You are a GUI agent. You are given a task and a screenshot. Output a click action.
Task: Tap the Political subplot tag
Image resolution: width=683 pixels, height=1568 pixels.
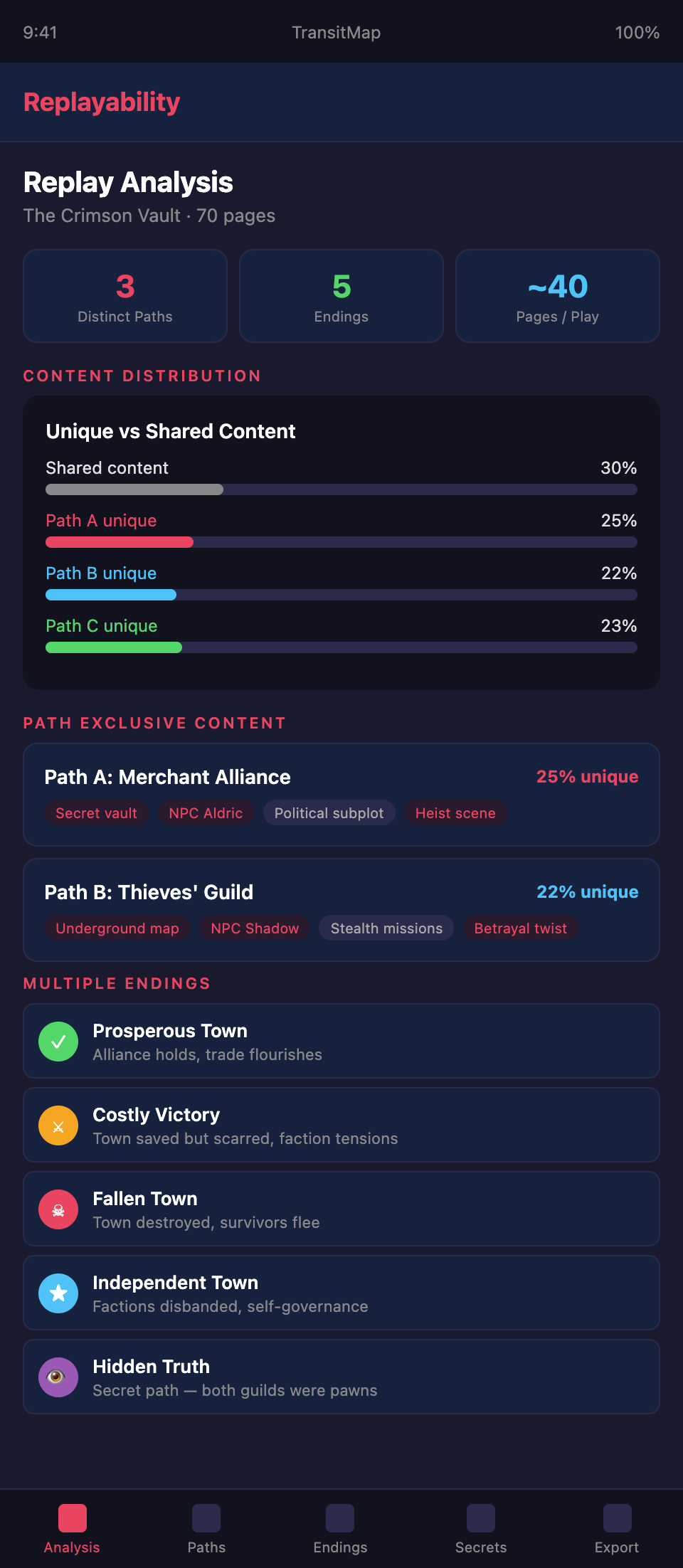click(x=329, y=813)
